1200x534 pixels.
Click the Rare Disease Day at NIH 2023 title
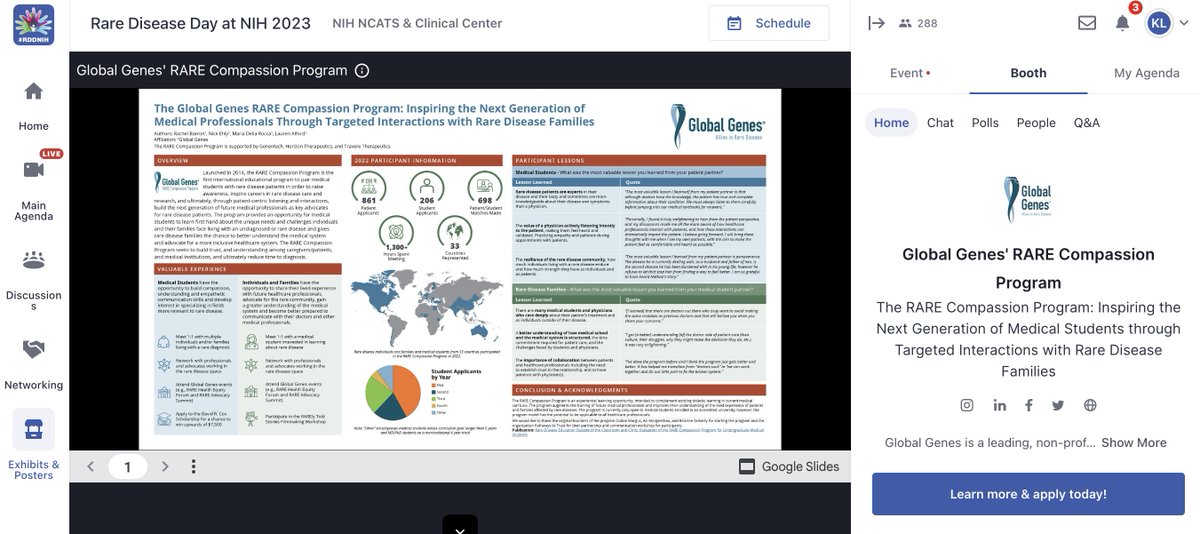(x=201, y=23)
